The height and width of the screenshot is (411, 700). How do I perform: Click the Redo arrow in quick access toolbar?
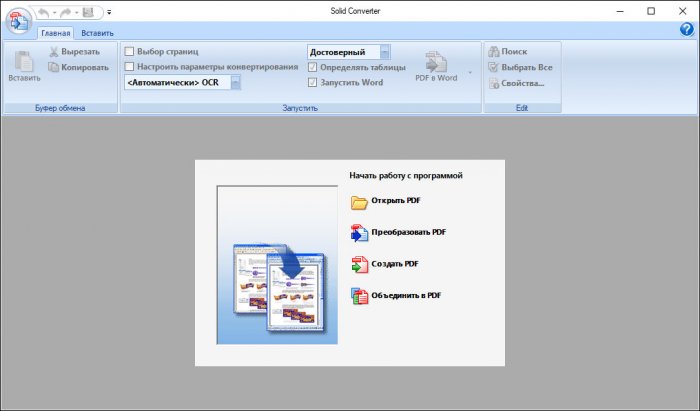[x=66, y=12]
